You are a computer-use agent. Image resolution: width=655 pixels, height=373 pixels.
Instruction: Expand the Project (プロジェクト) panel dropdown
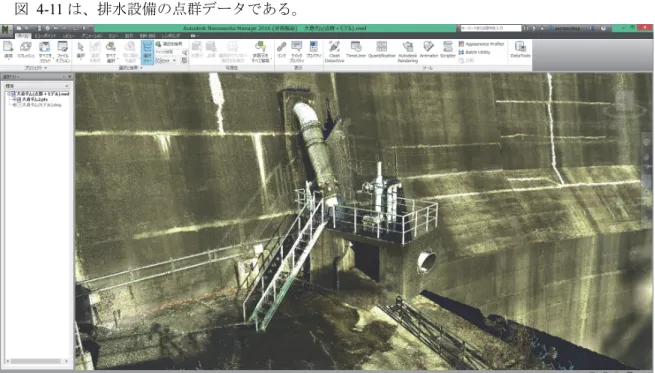click(36, 68)
